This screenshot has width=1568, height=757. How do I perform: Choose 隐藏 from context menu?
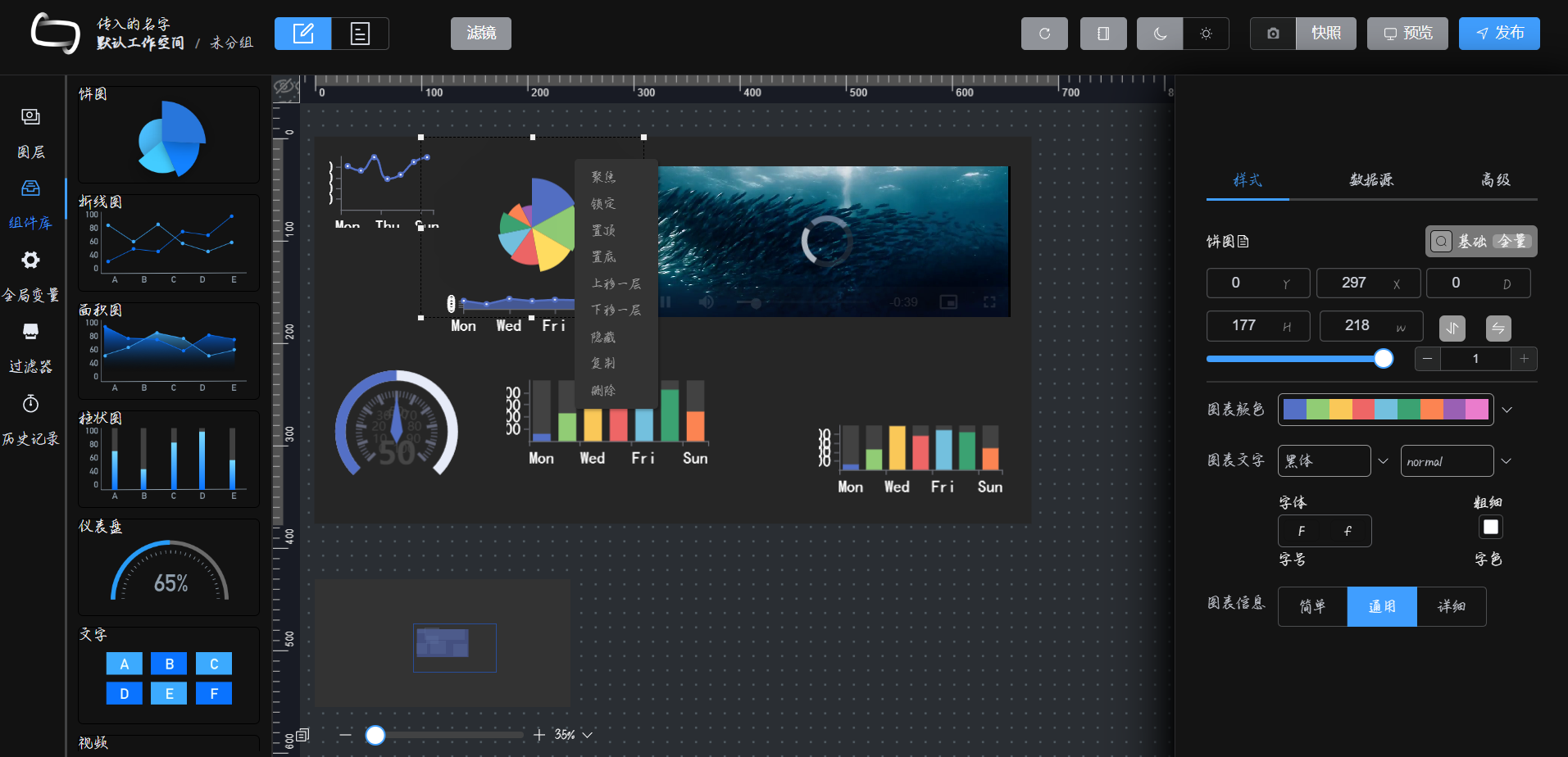point(616,338)
